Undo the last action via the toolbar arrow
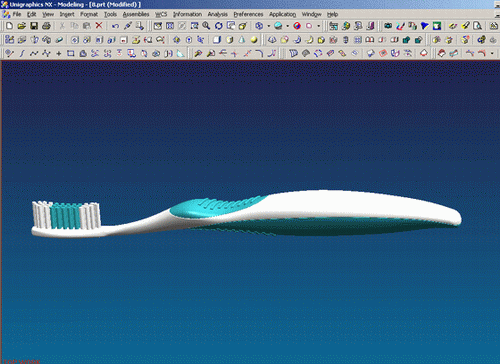The image size is (500, 364). point(115,26)
